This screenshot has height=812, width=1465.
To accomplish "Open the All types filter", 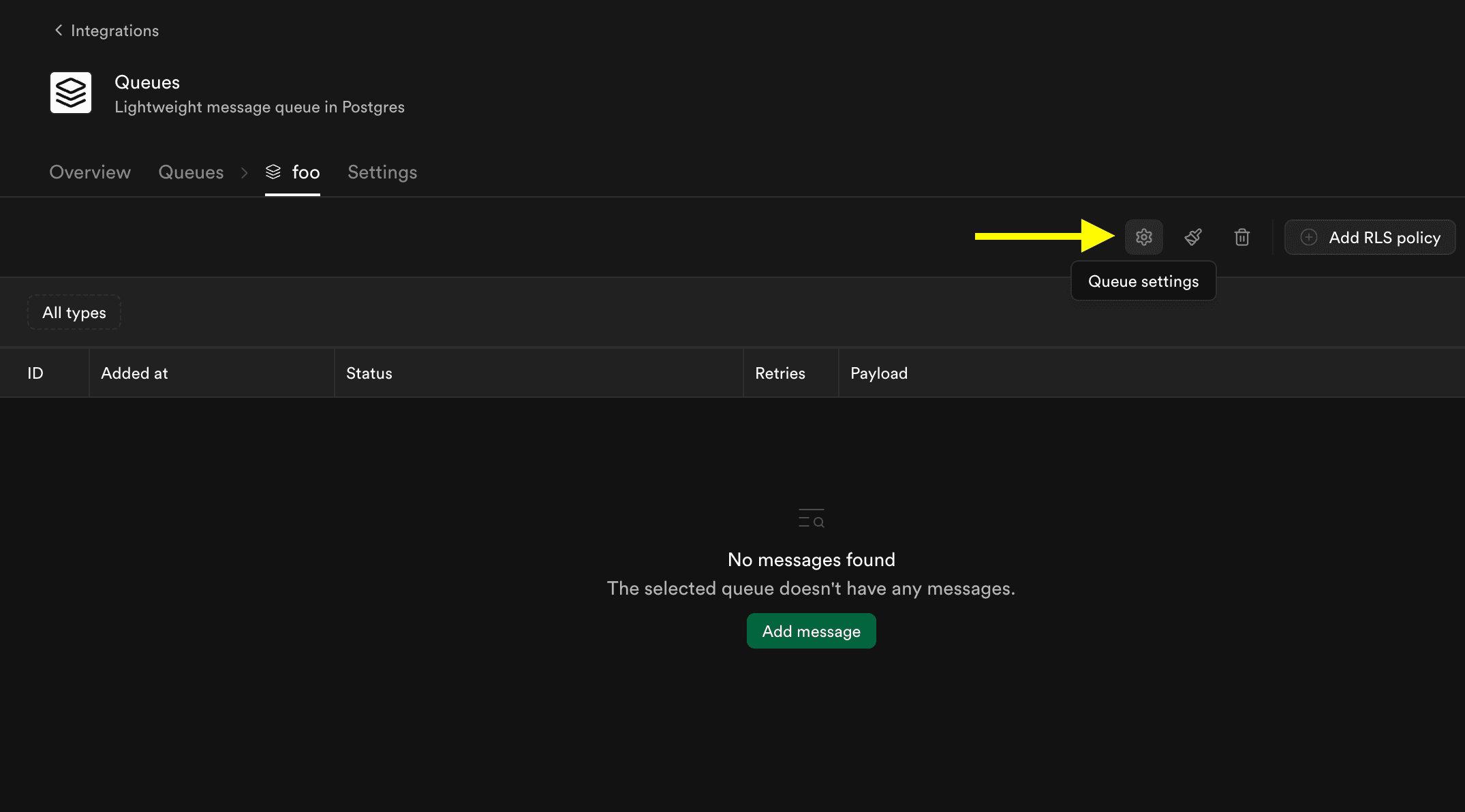I will click(74, 312).
